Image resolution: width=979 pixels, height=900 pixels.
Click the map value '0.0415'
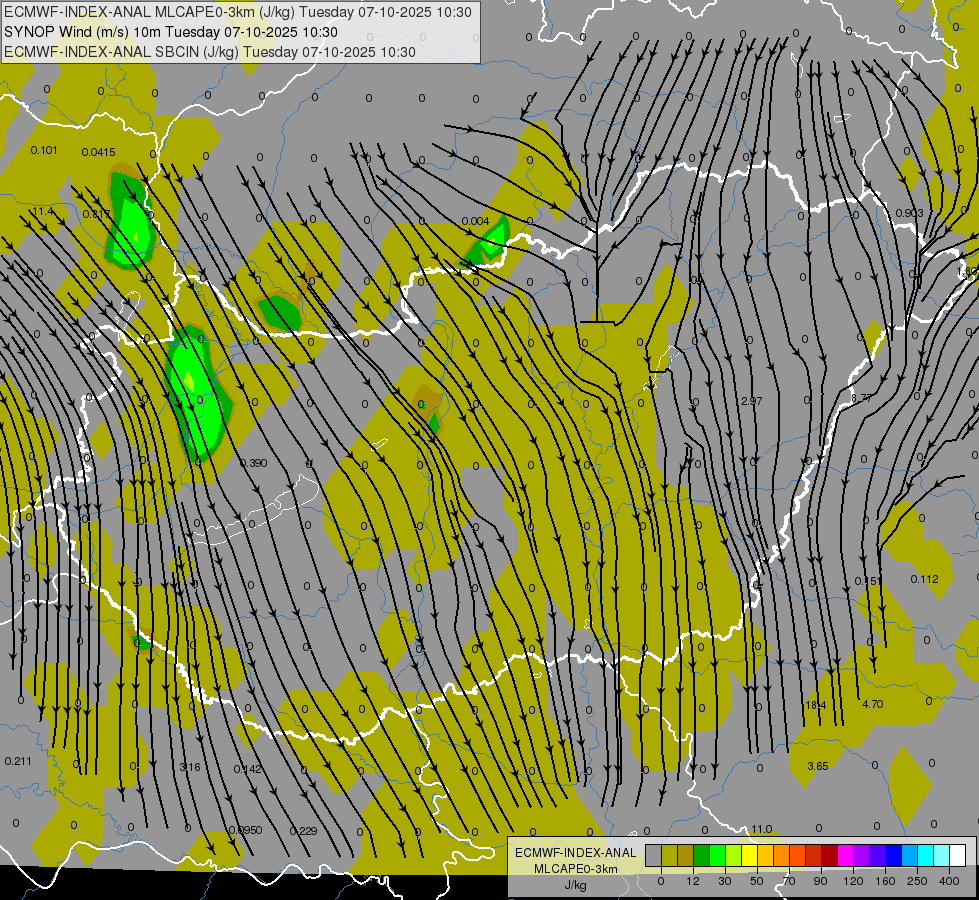[98, 152]
